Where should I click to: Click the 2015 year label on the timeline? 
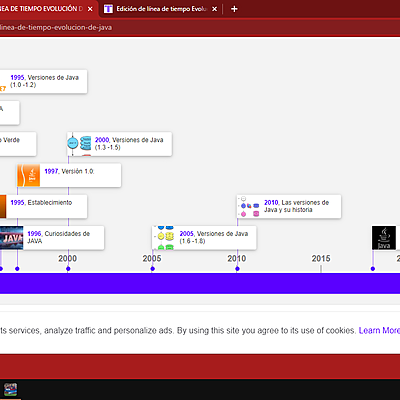[321, 258]
